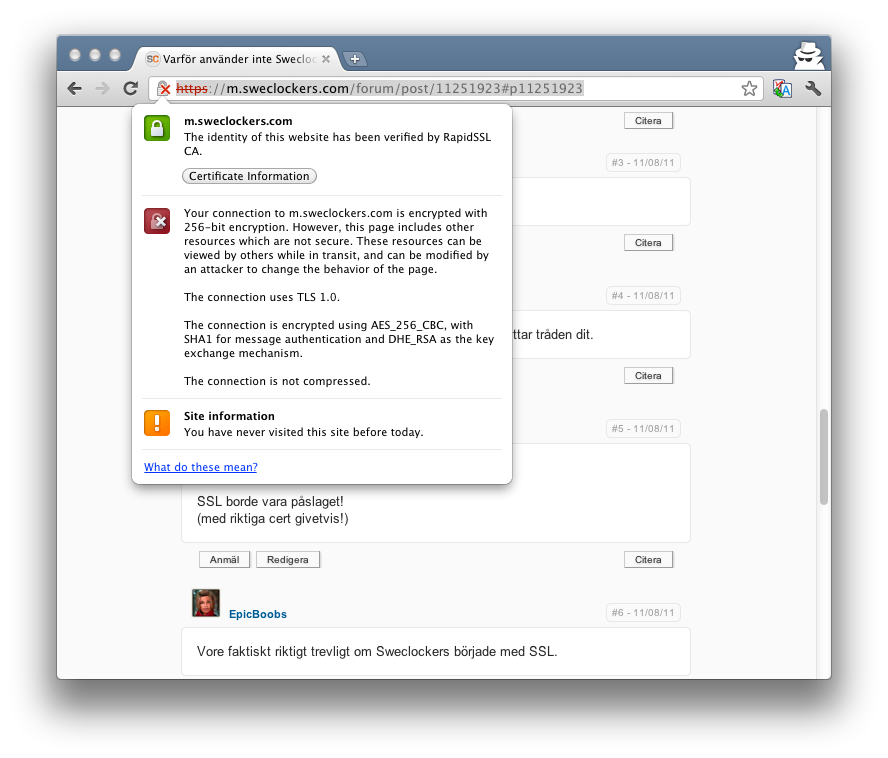This screenshot has height=758, width=888.
Task: Click the orange exclamation site information icon
Action: [x=157, y=423]
